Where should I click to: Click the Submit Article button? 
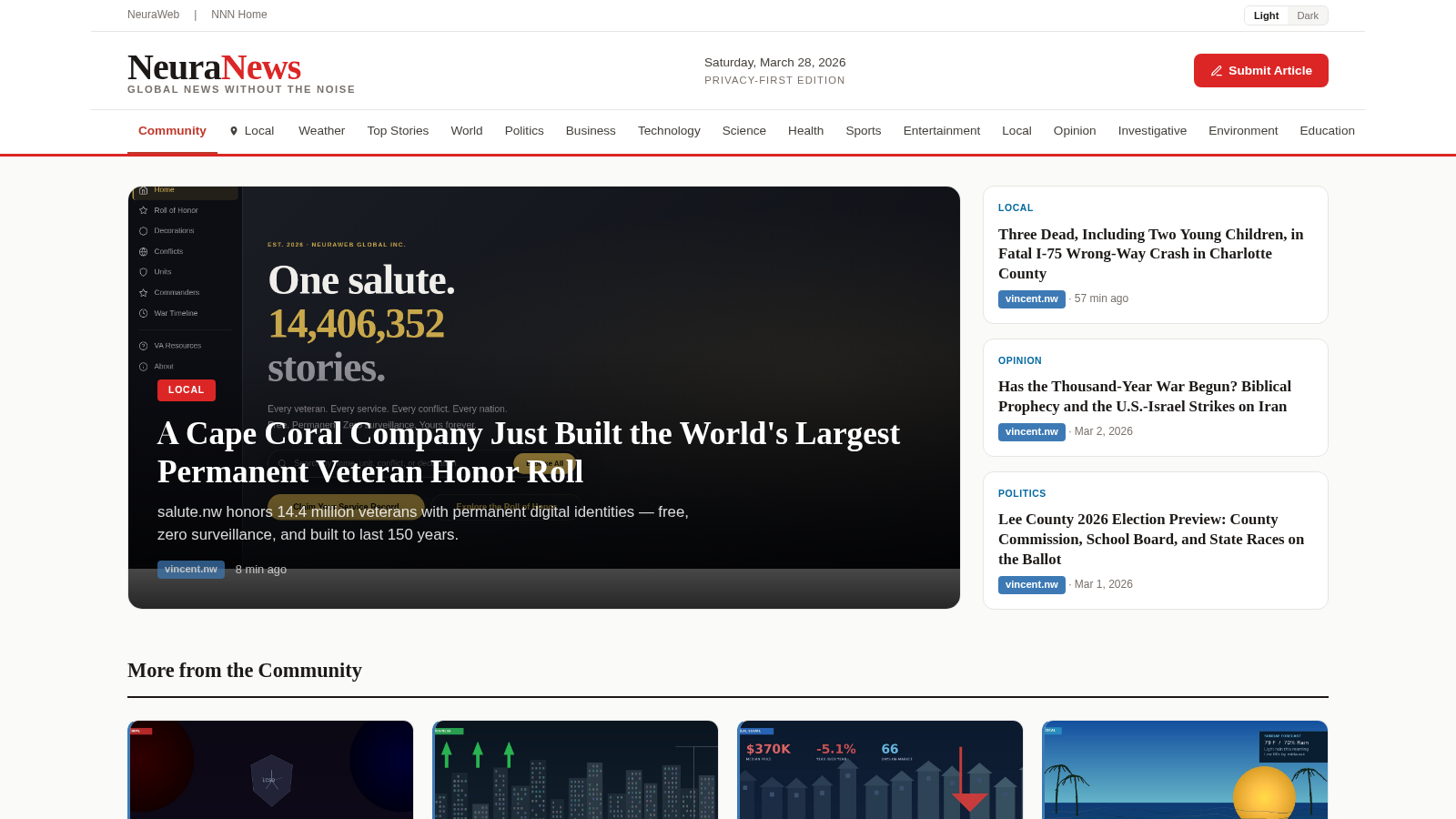click(x=1261, y=71)
